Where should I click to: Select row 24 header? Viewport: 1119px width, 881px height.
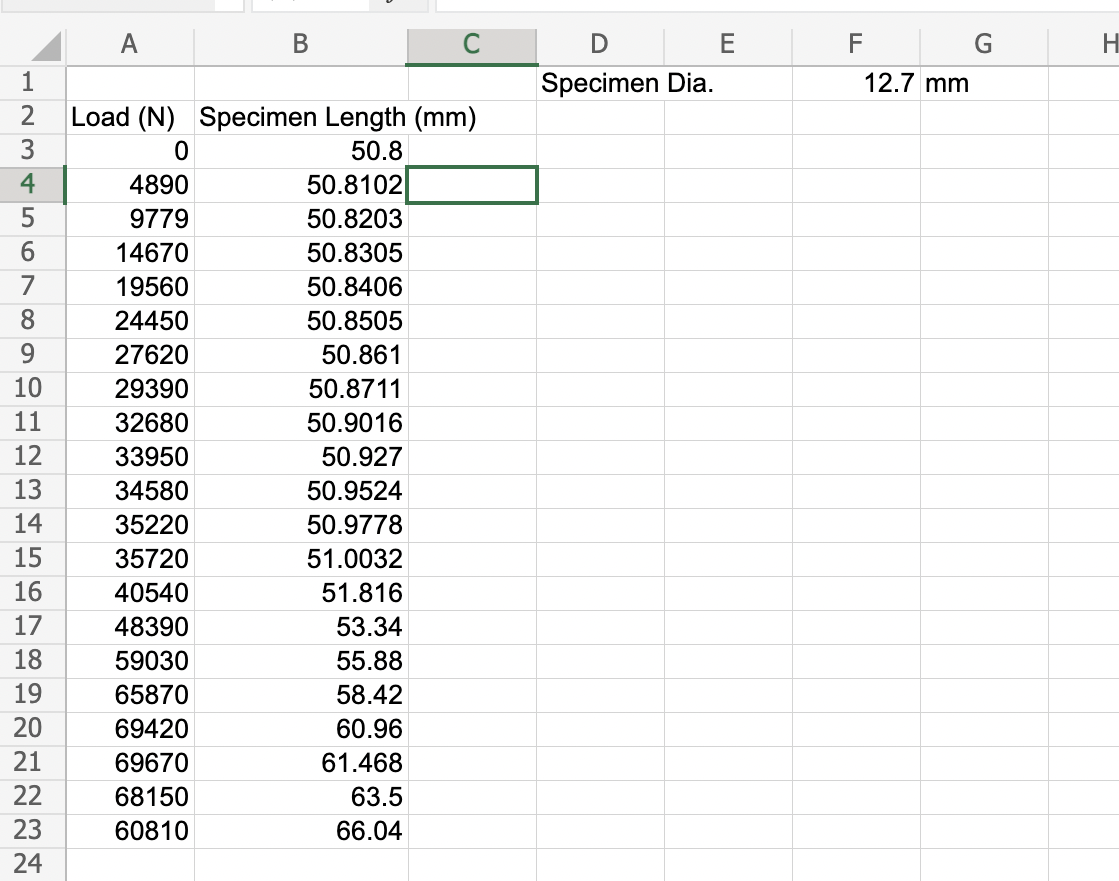30,864
